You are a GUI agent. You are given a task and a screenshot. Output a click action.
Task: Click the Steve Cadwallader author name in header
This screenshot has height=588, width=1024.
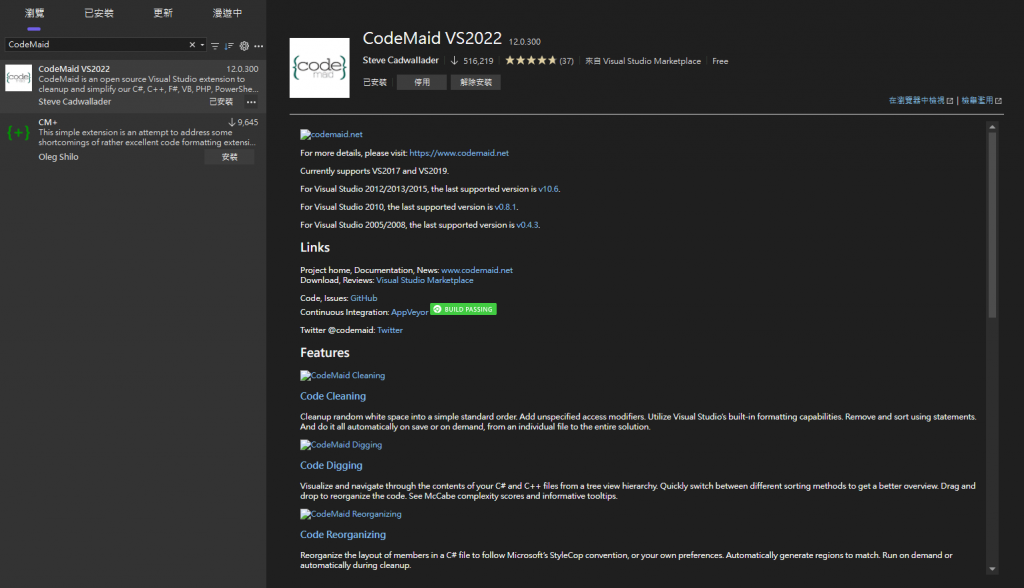[x=400, y=60]
